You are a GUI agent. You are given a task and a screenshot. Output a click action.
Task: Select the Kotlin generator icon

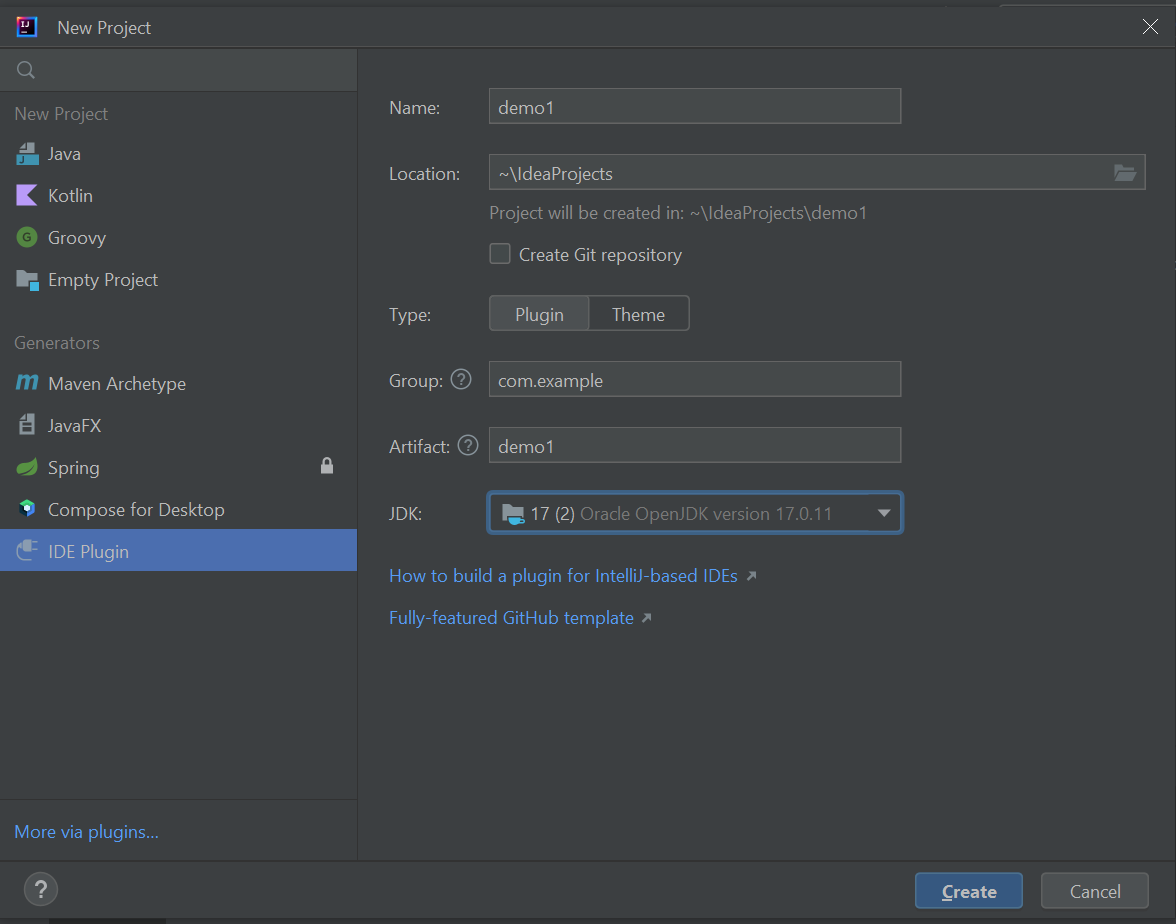tap(29, 195)
